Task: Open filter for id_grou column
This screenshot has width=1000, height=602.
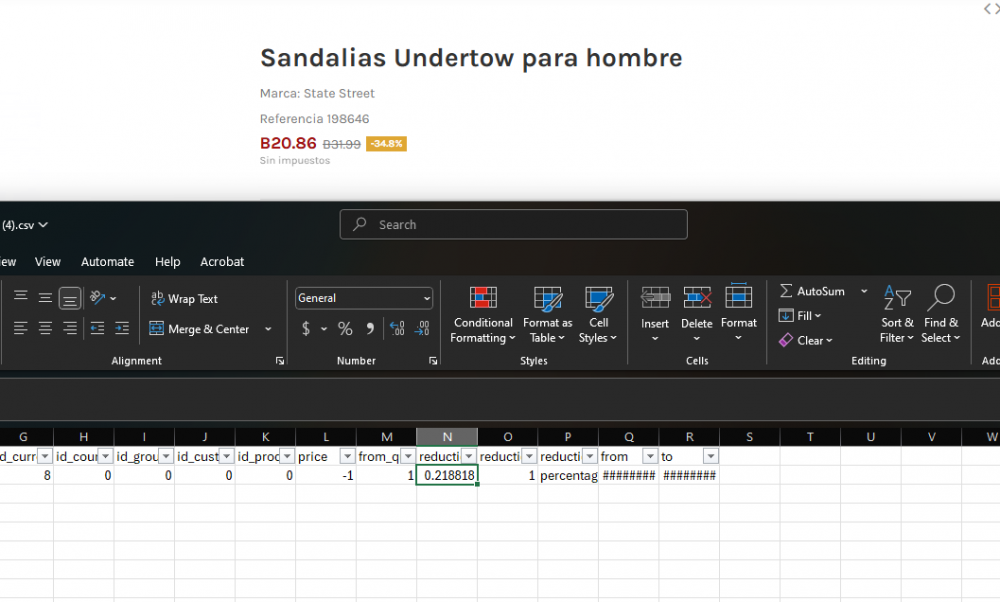Action: pyautogui.click(x=166, y=457)
